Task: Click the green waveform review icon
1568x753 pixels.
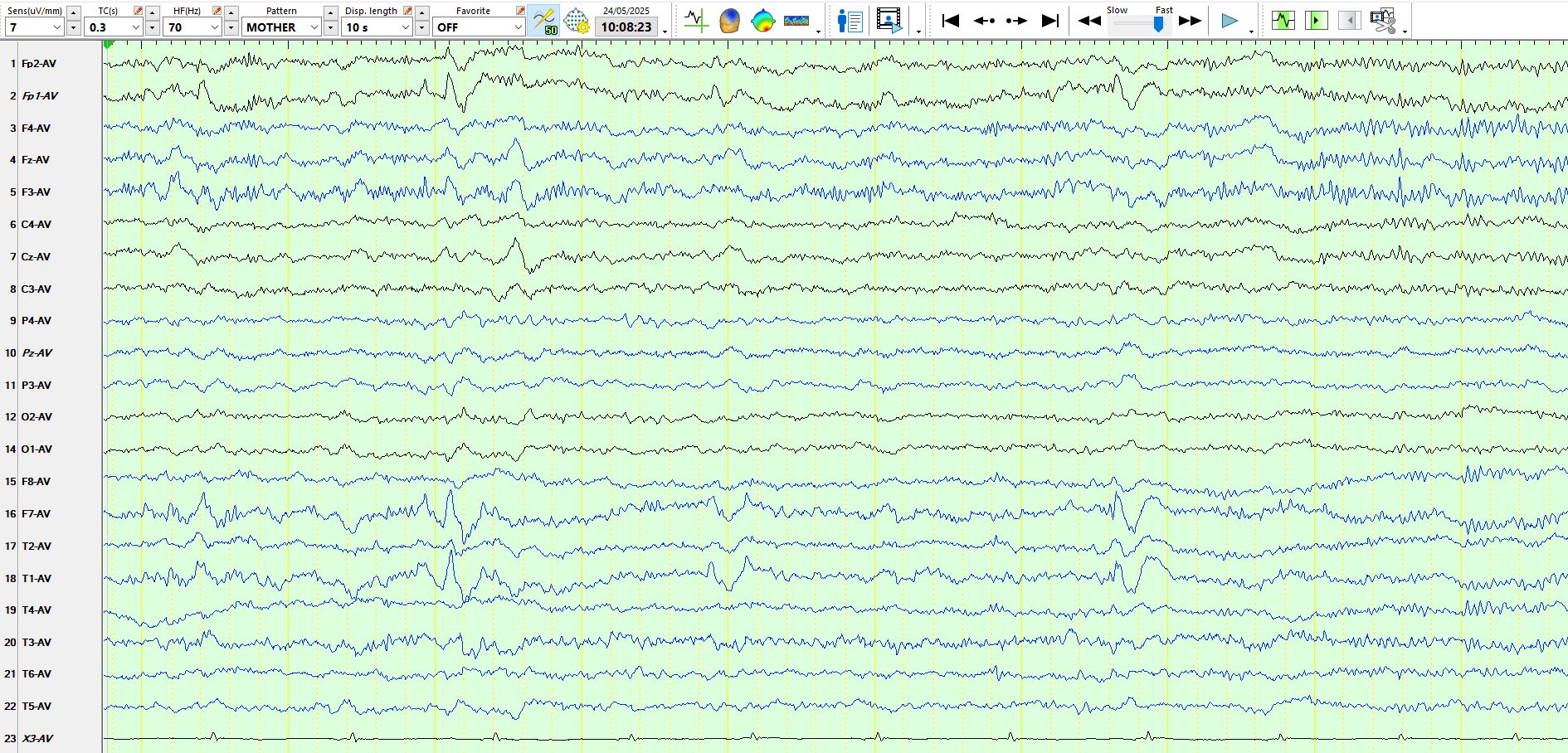Action: tap(1283, 20)
